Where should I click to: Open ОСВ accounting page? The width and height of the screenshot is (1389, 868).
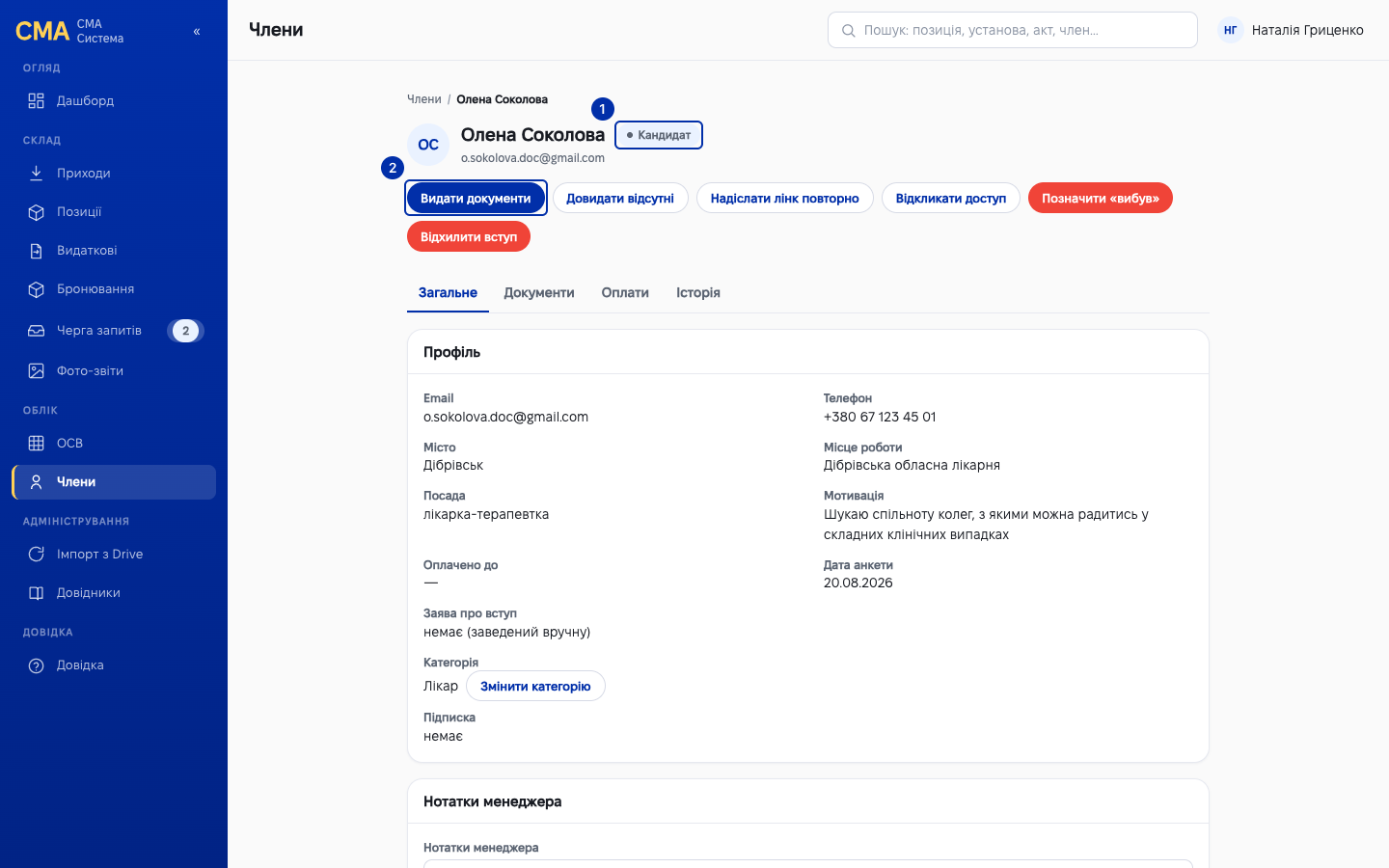[114, 444]
